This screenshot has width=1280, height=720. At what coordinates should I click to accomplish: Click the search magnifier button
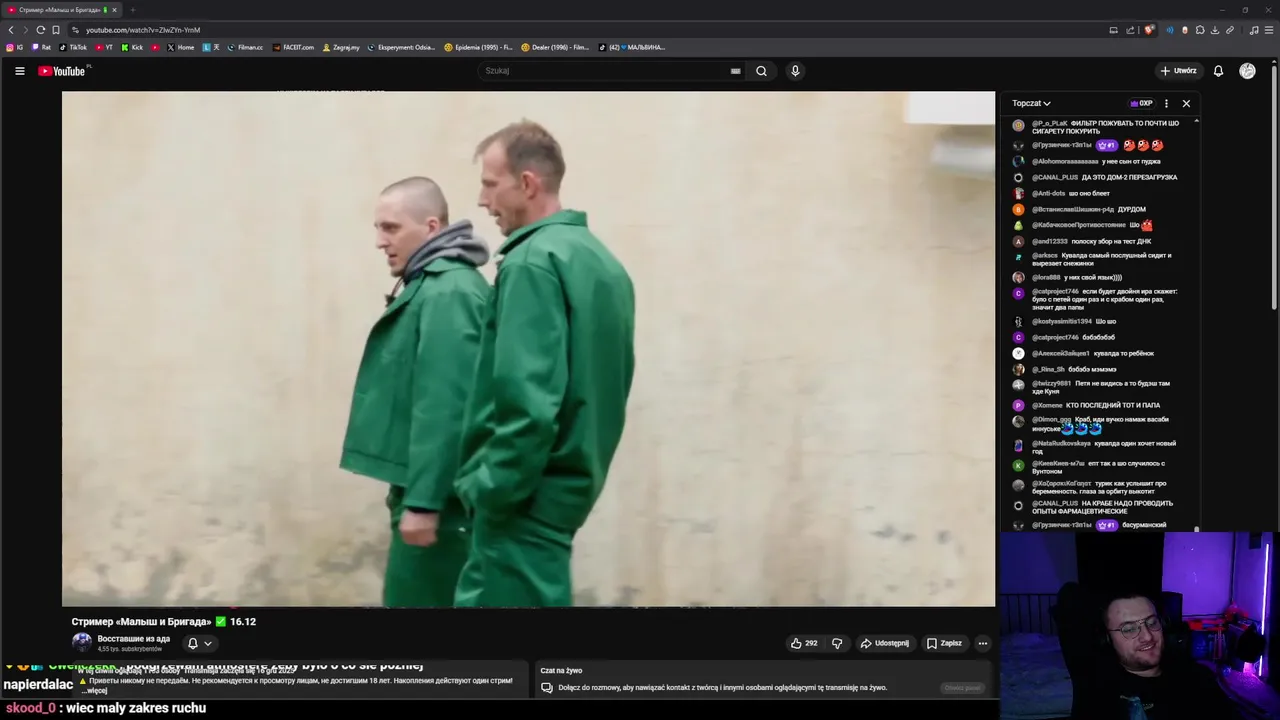coord(761,71)
